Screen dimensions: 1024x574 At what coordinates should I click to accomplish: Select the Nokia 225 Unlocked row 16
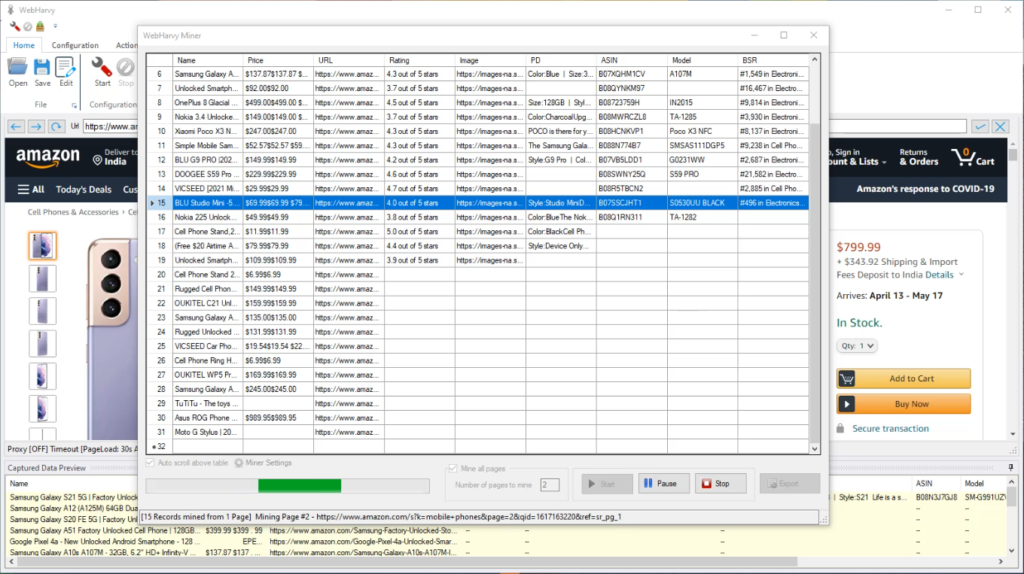(206, 217)
